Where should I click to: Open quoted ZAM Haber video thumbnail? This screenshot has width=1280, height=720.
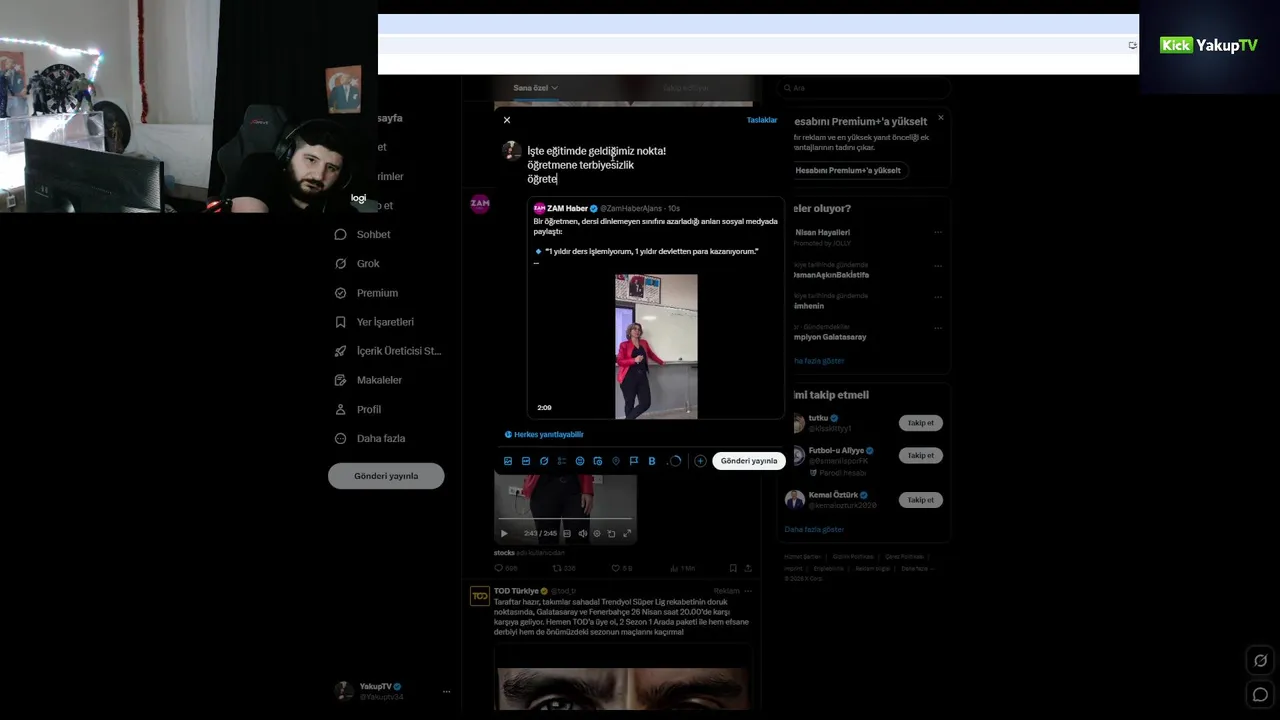[x=656, y=346]
